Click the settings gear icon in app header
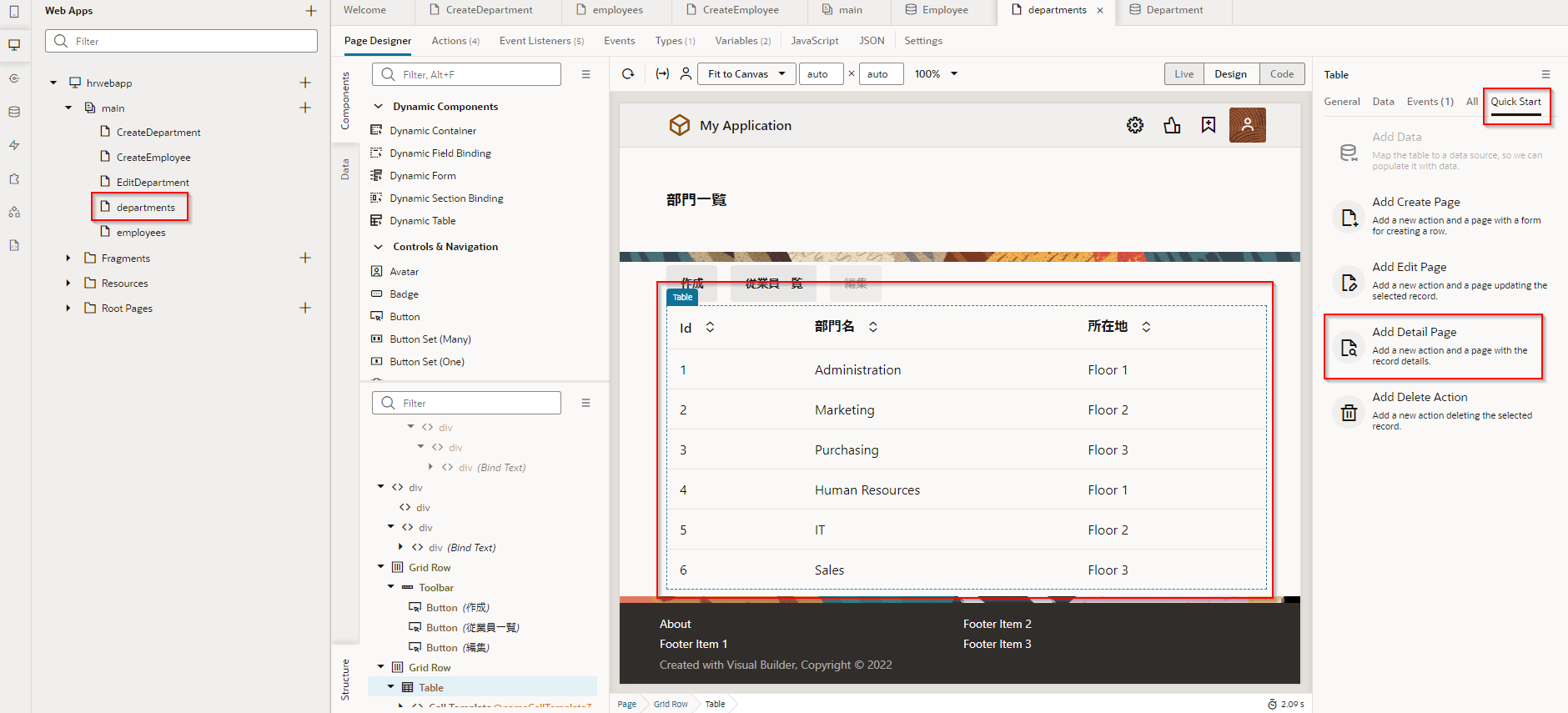 pyautogui.click(x=1134, y=125)
